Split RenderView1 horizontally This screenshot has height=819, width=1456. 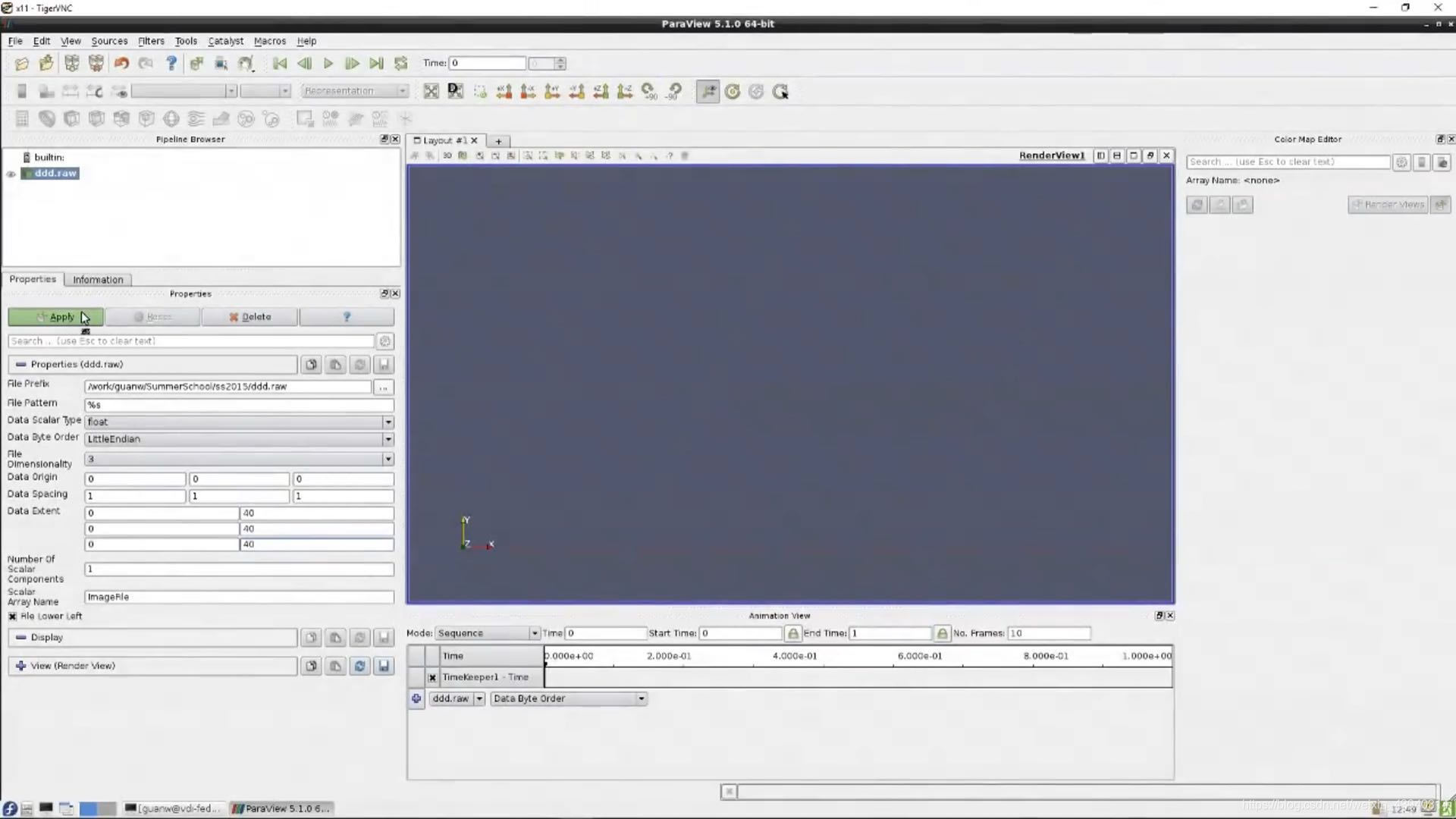pyautogui.click(x=1100, y=155)
